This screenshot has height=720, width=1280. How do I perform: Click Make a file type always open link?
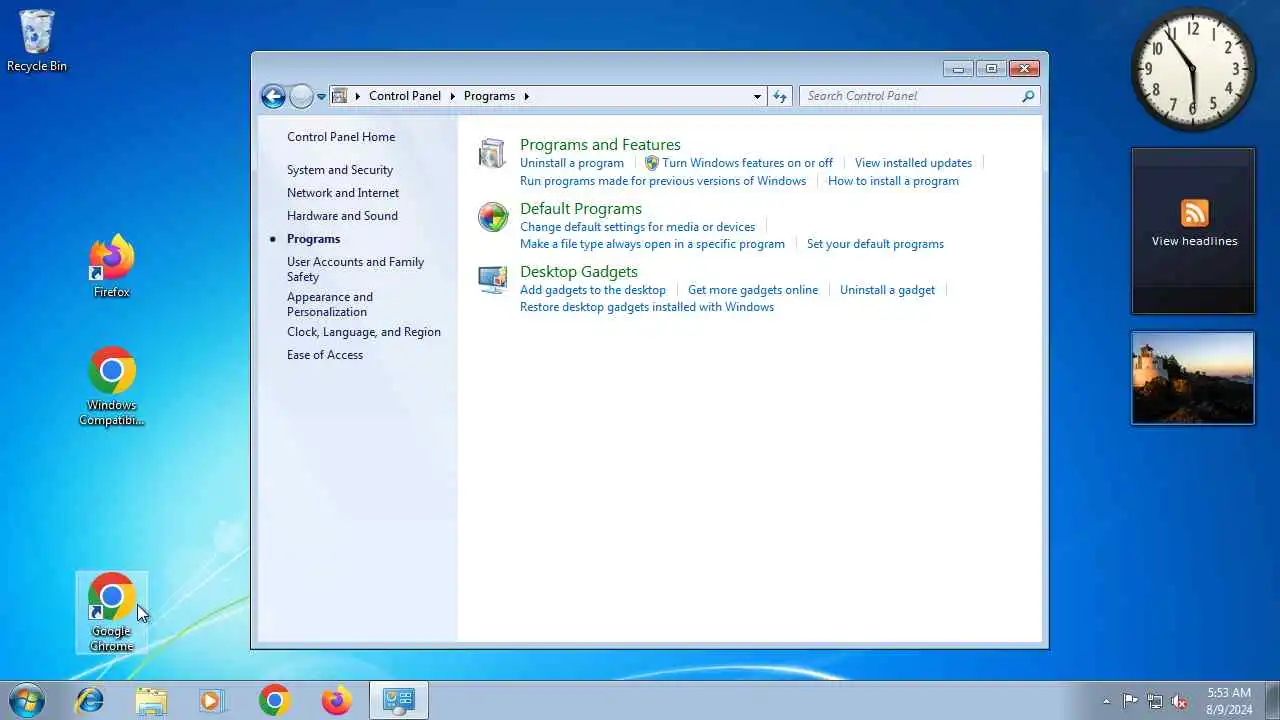(652, 244)
